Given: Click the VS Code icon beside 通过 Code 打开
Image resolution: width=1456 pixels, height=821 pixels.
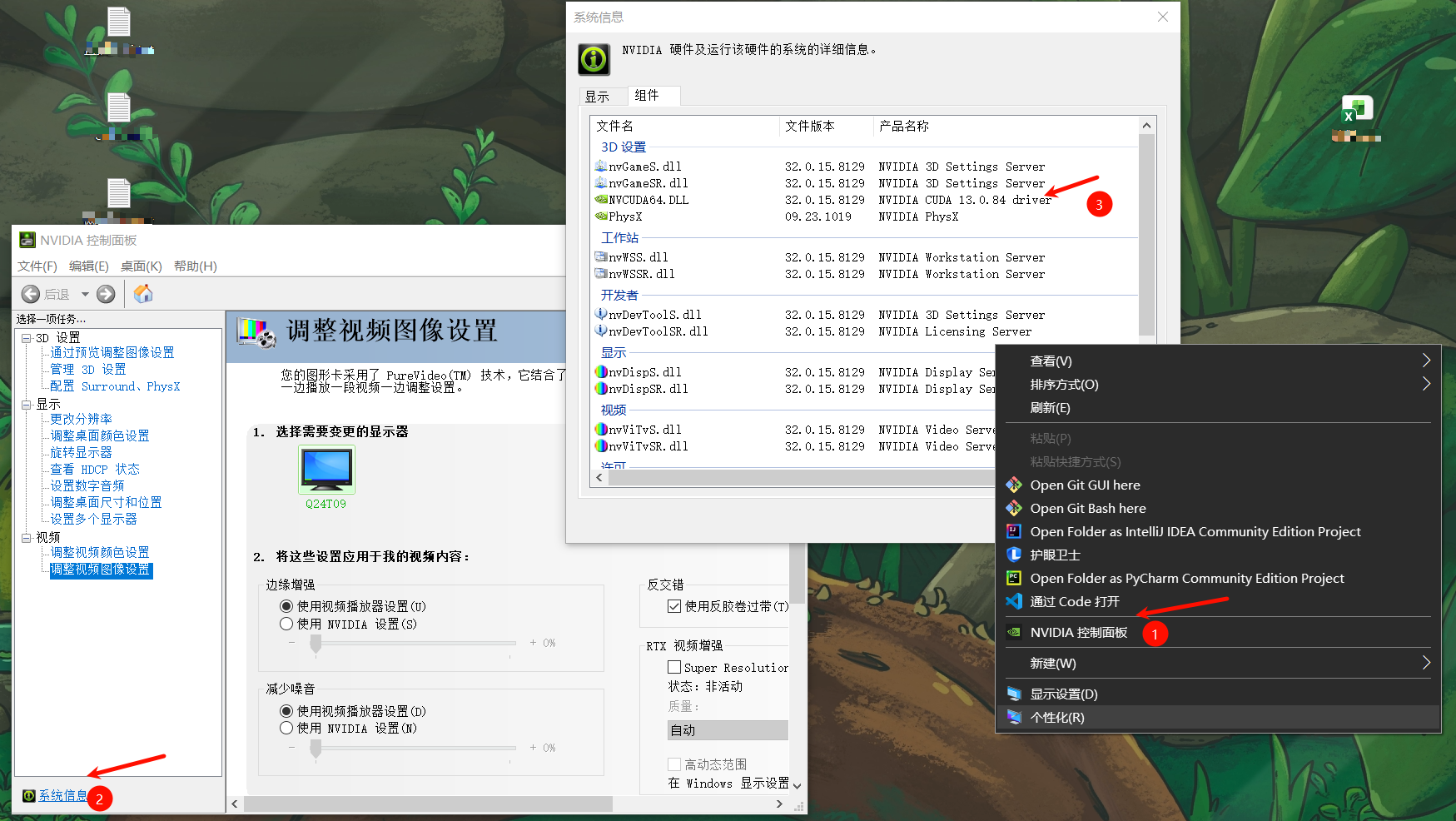Looking at the screenshot, I should [x=1014, y=601].
